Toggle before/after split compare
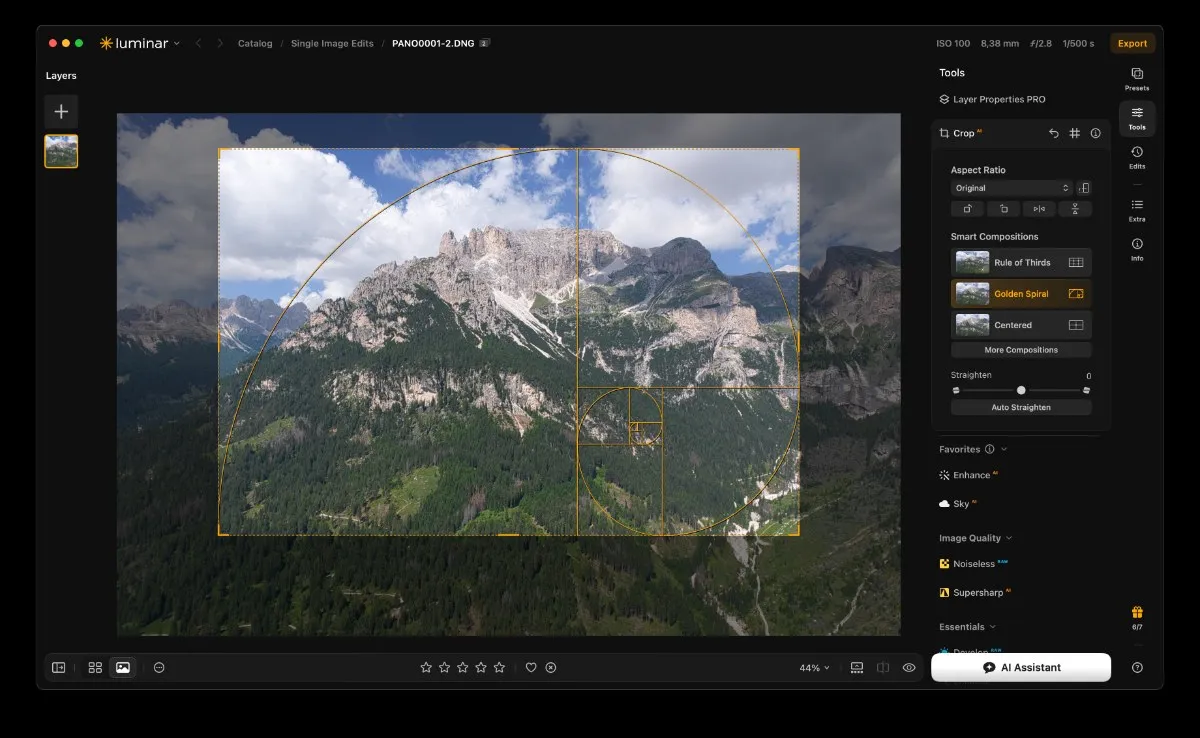 point(883,667)
